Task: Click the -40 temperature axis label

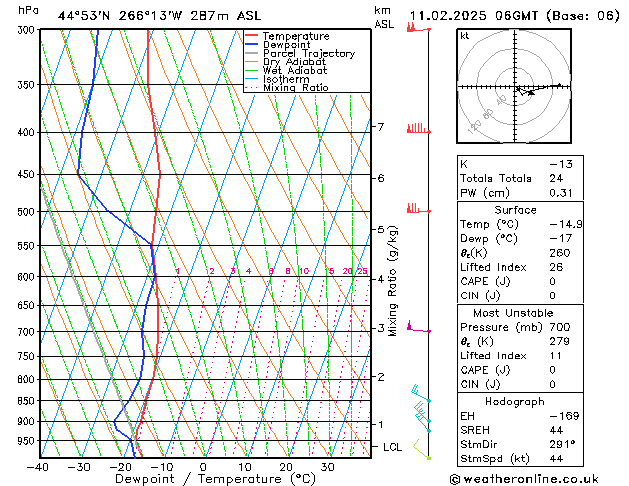Action: pos(37,467)
